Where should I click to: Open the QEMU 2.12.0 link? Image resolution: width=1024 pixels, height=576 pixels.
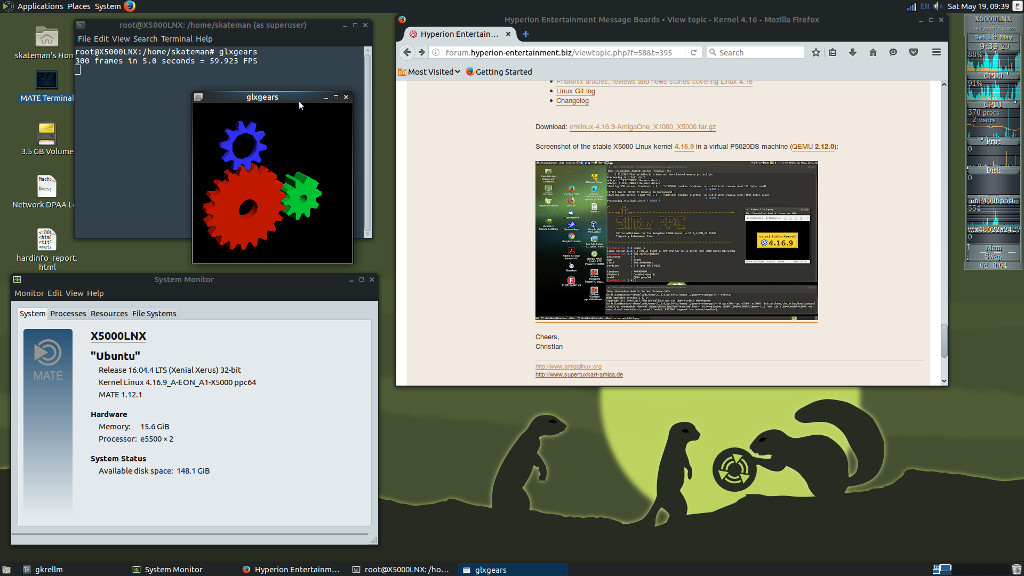coord(813,146)
